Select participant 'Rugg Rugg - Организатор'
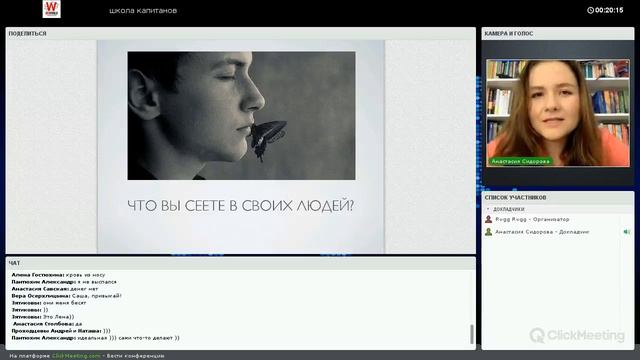 (x=532, y=220)
